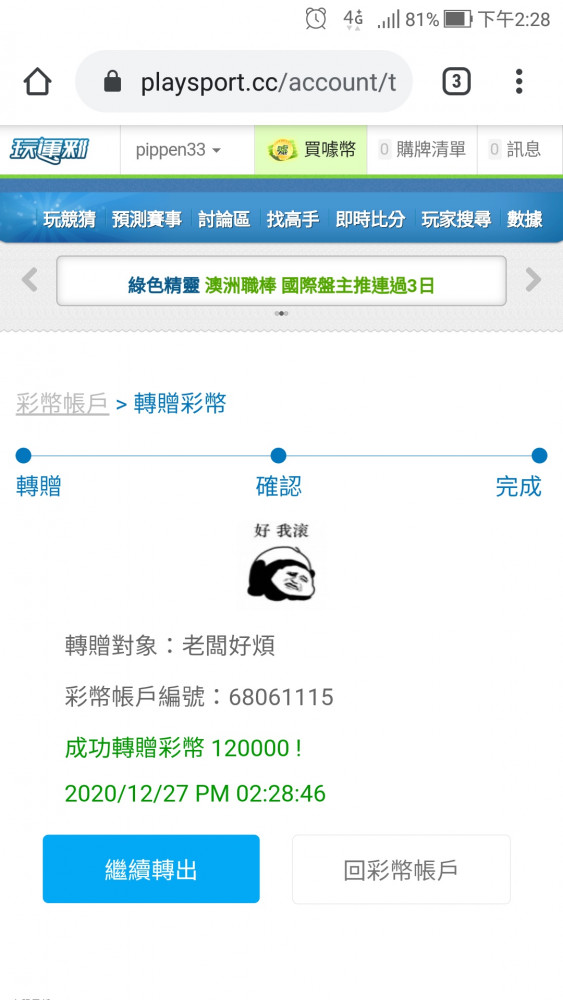
Task: Click the 玩運彩 site logo
Action: coord(49,151)
